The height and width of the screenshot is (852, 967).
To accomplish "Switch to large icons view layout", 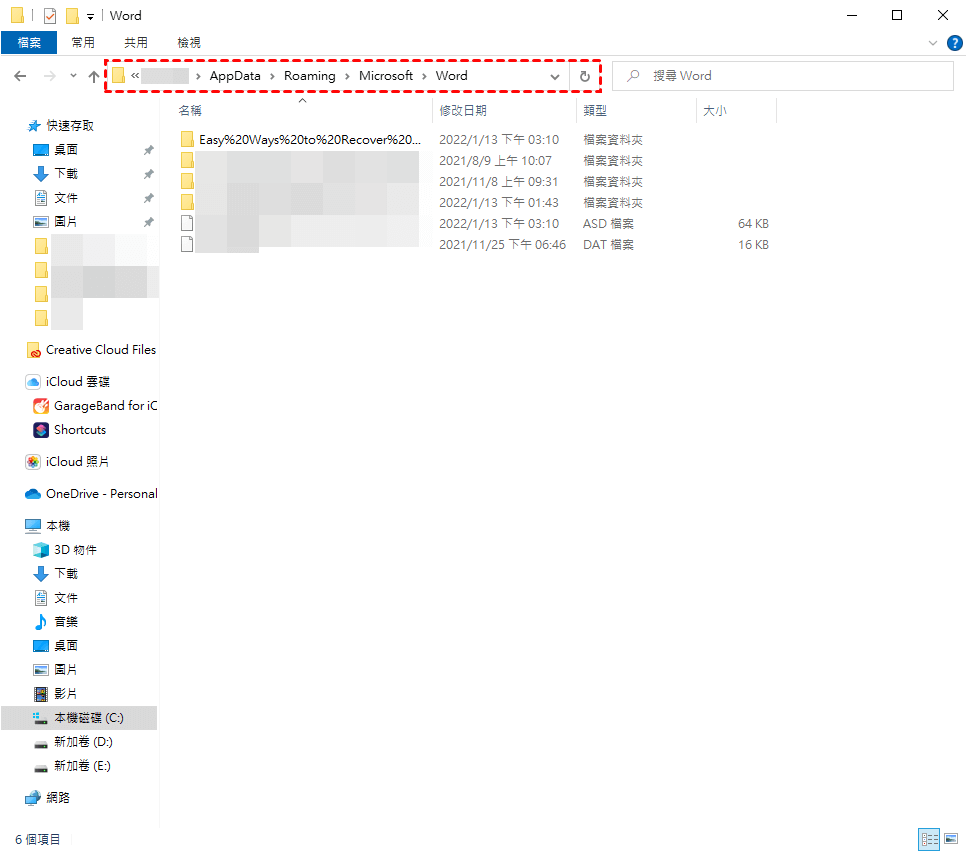I will click(951, 840).
